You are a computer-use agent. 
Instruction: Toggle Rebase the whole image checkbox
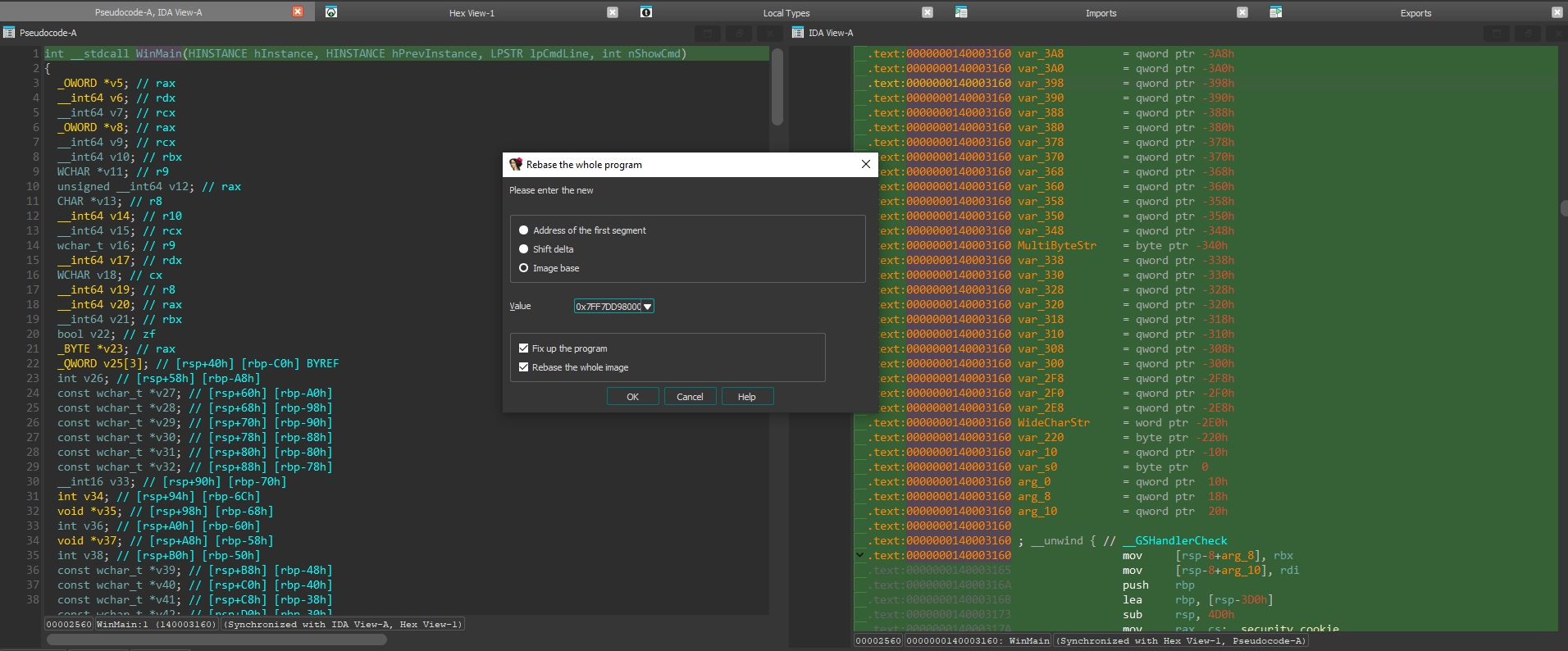click(523, 367)
